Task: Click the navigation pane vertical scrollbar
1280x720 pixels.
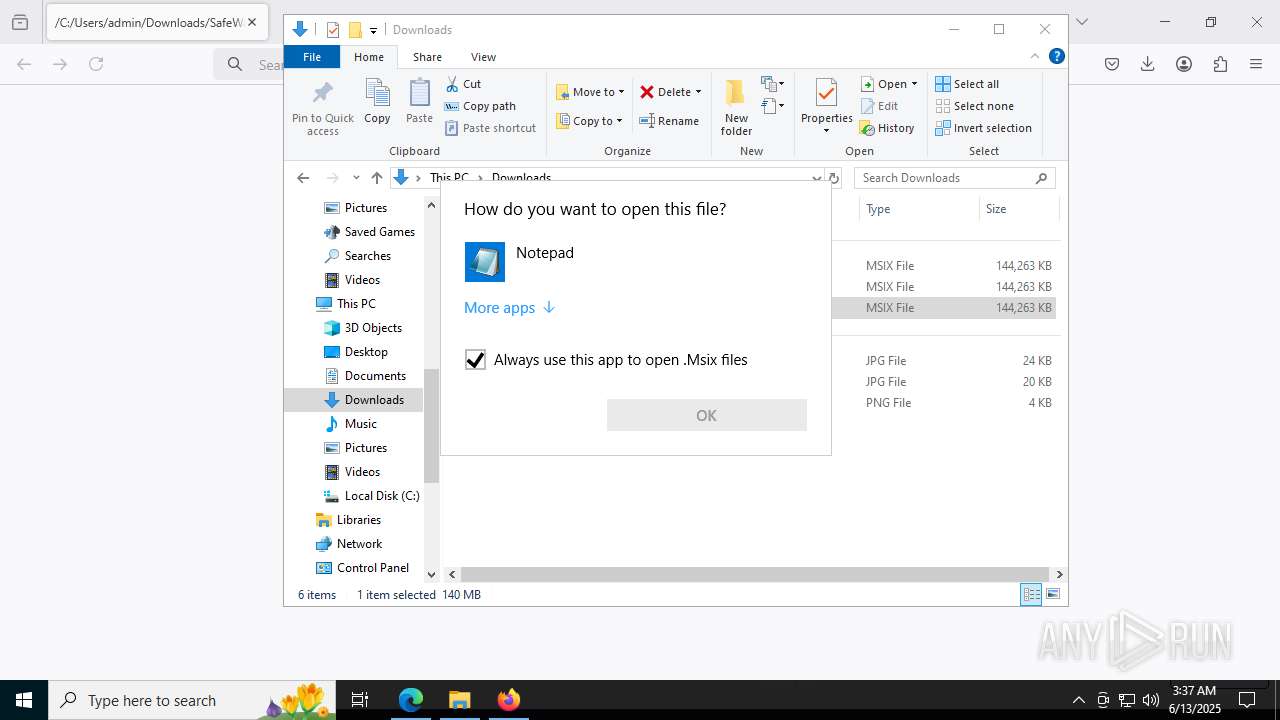Action: tap(431, 426)
